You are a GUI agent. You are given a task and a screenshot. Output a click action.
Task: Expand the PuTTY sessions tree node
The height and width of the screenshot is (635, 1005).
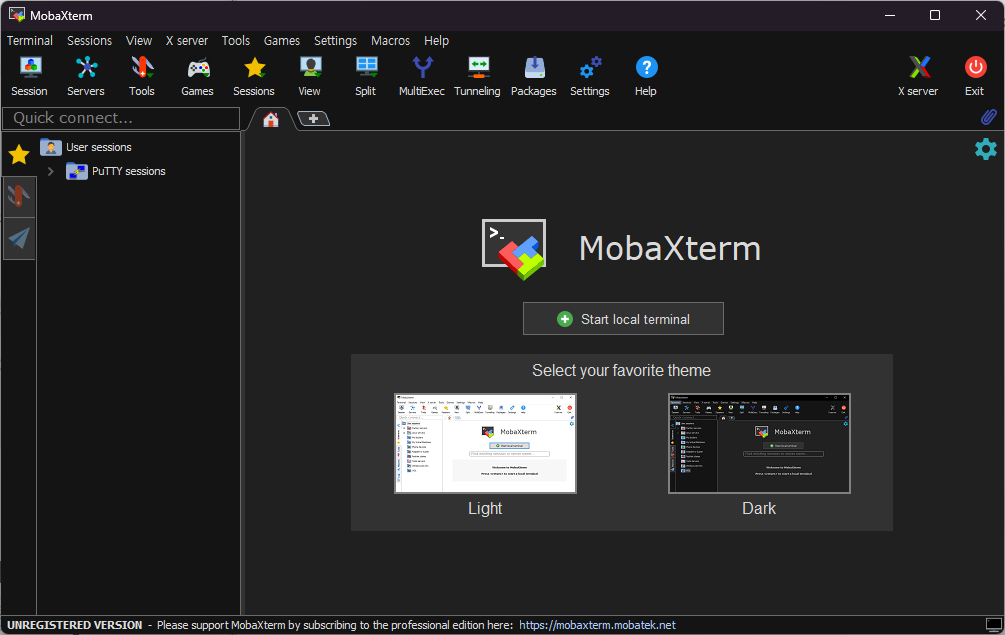click(51, 172)
